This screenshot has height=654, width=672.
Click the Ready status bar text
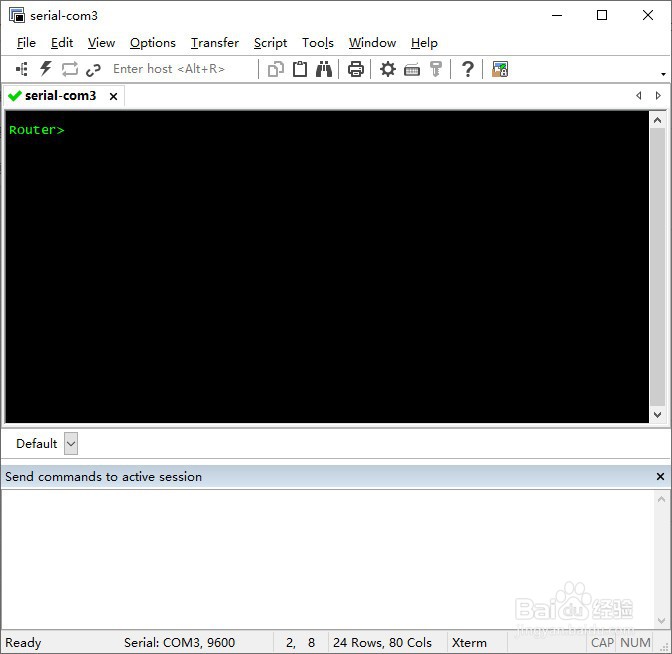[x=23, y=642]
